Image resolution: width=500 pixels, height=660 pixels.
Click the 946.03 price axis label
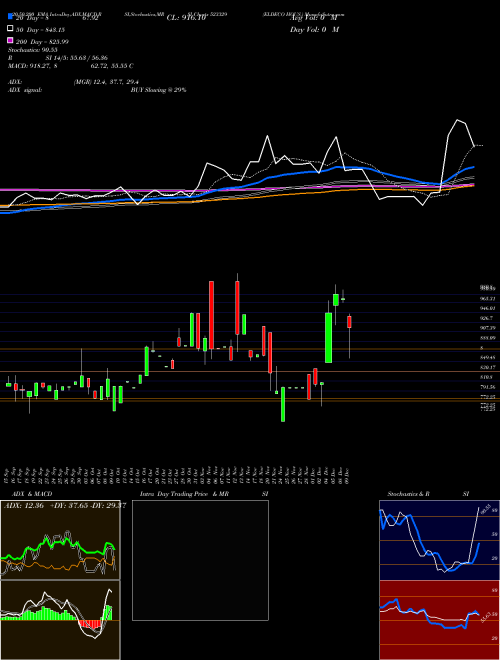(487, 309)
